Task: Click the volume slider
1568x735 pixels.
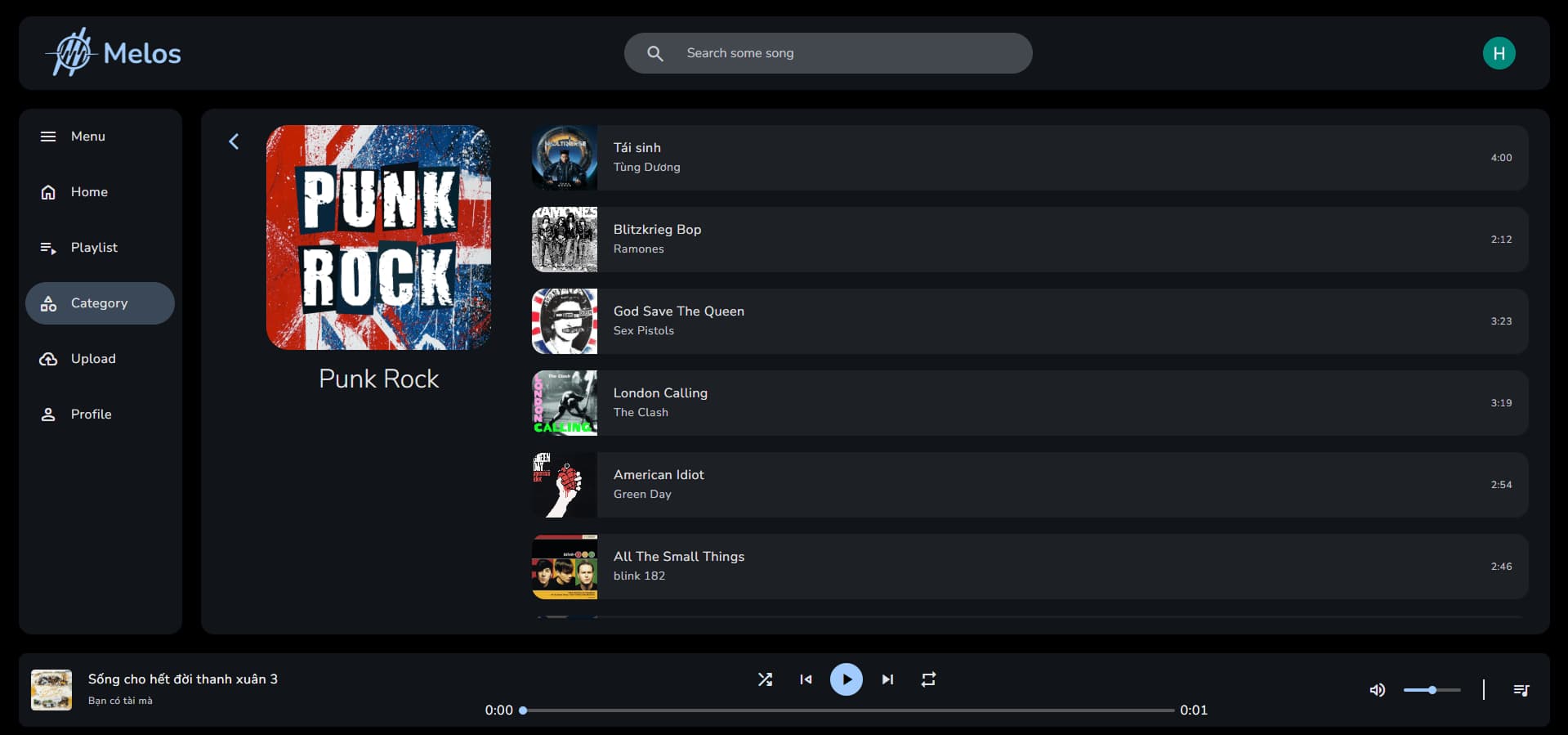Action: point(1432,690)
